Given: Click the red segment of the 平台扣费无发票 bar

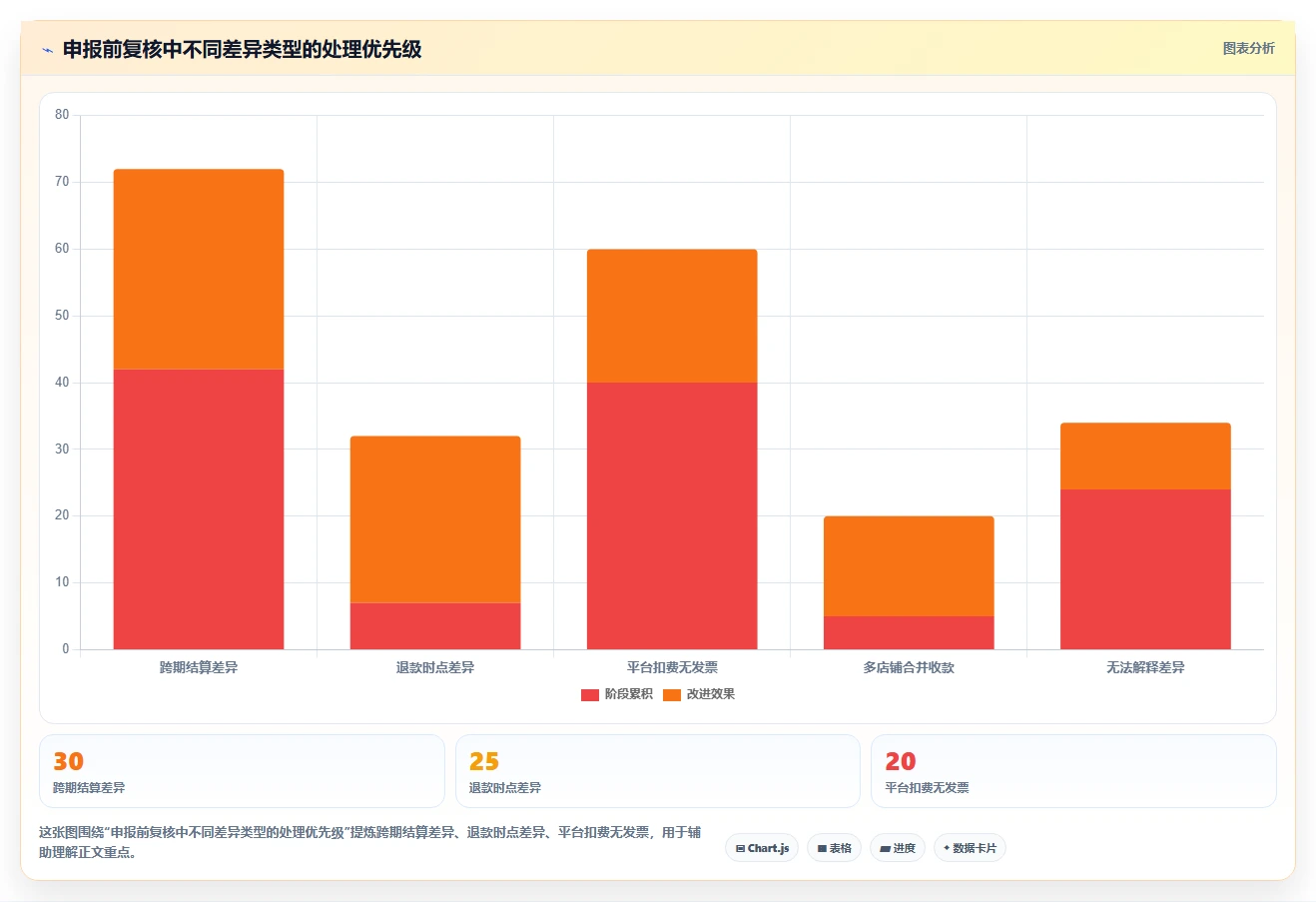Looking at the screenshot, I should tap(672, 515).
